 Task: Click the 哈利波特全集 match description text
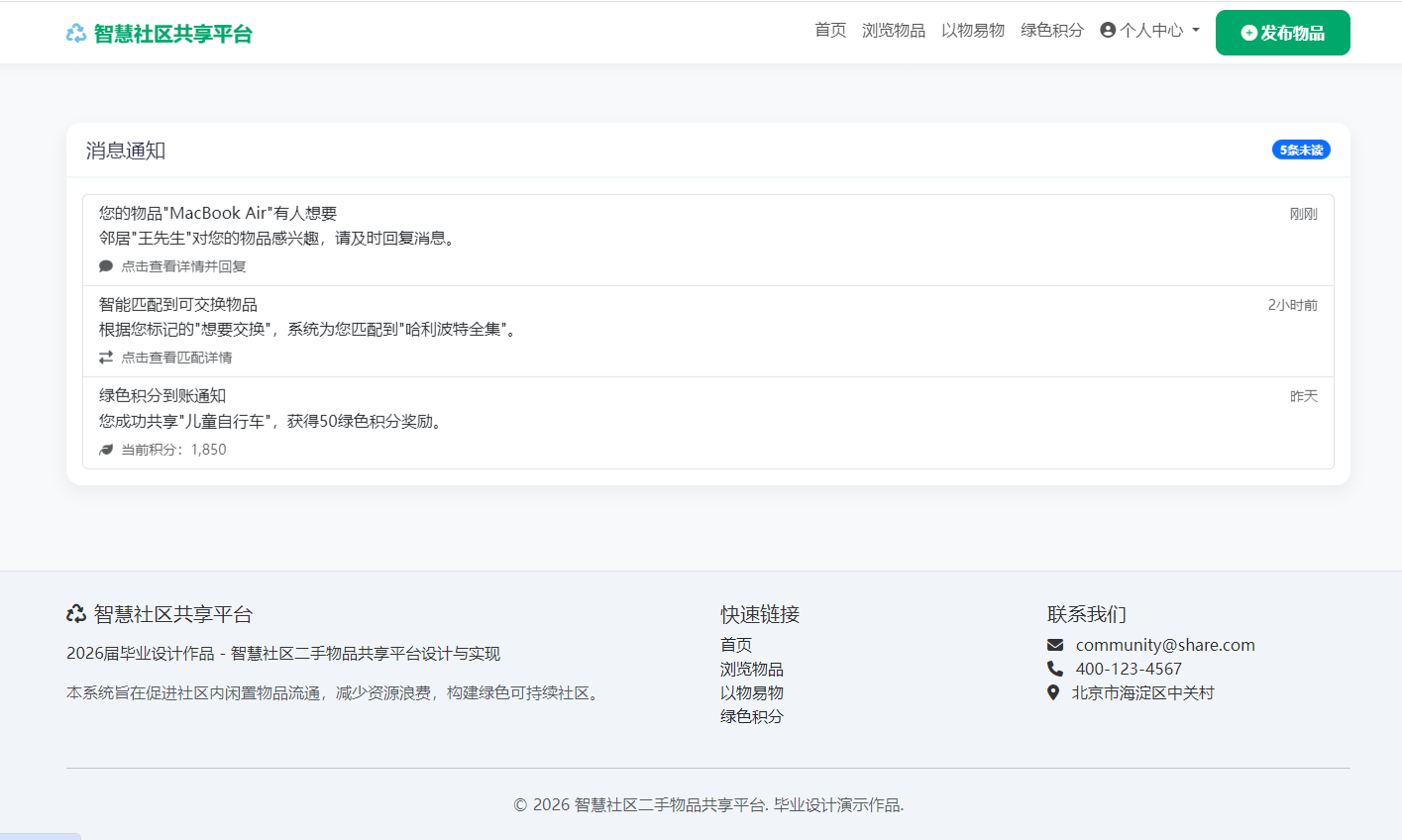310,330
